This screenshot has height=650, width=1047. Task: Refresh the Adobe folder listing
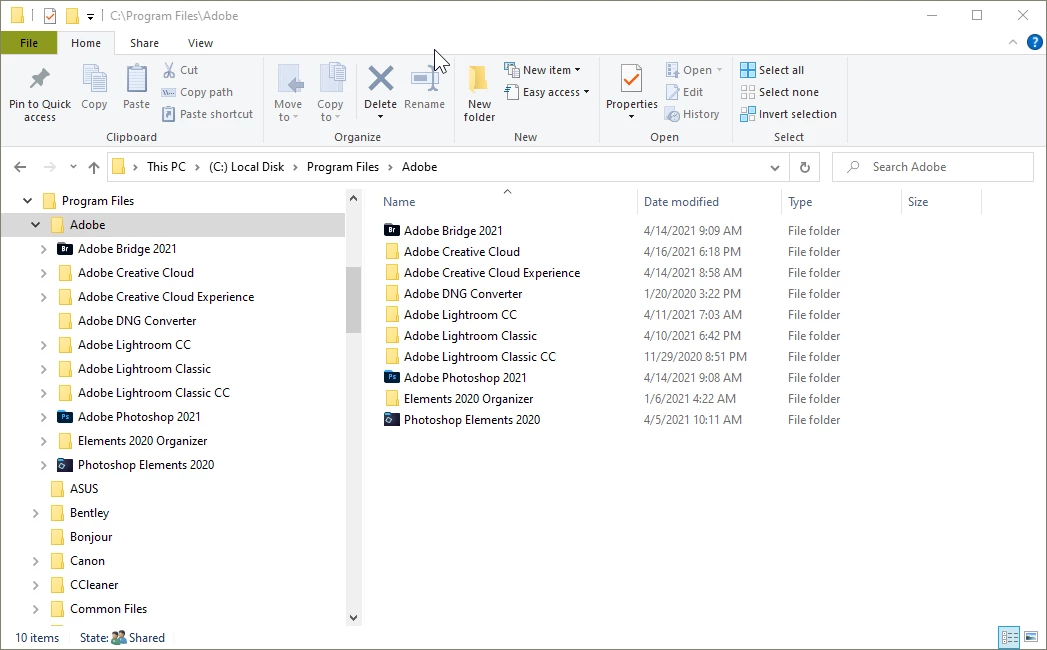805,167
